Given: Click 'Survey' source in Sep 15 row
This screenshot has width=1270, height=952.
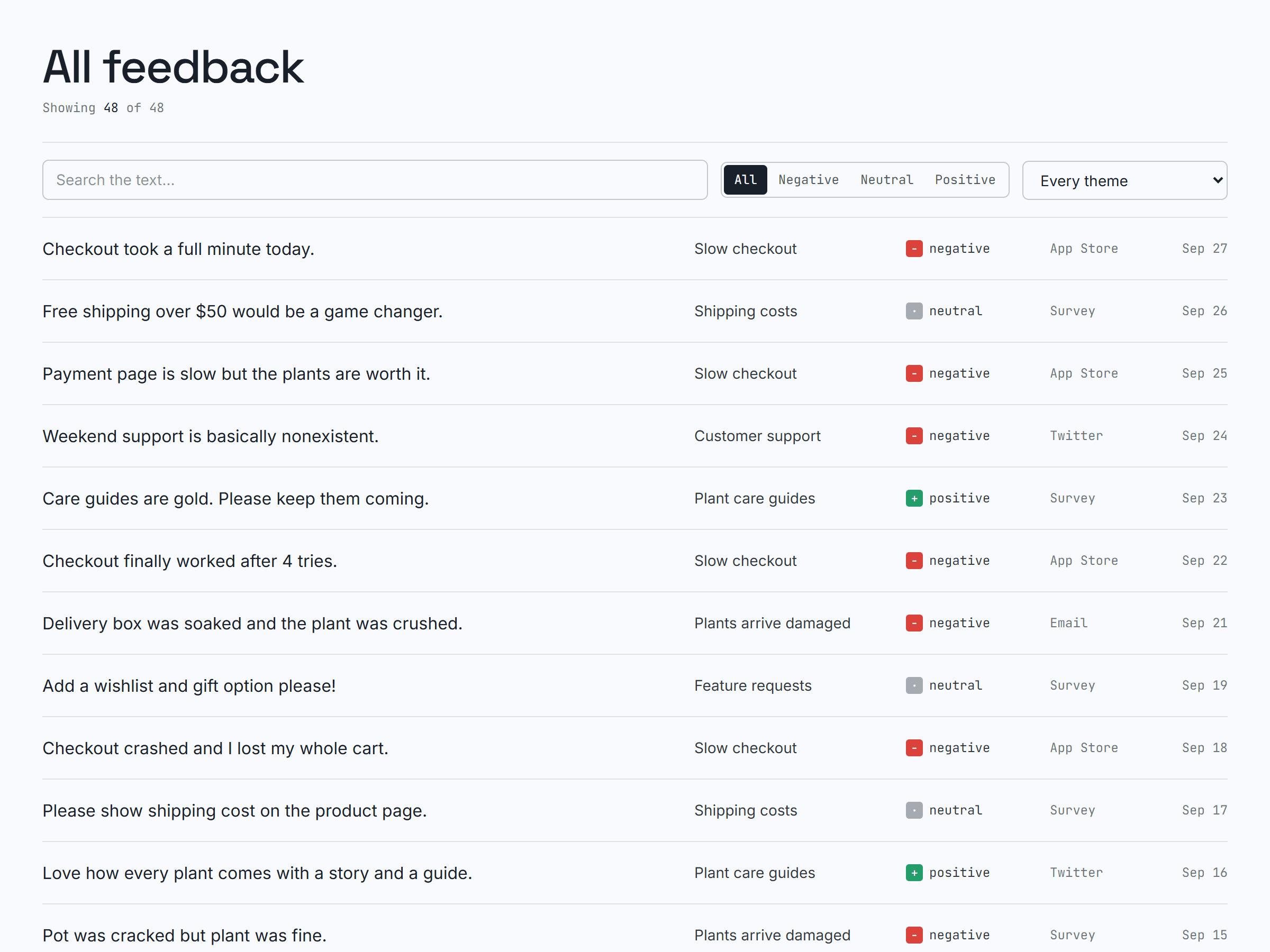Looking at the screenshot, I should [x=1072, y=936].
